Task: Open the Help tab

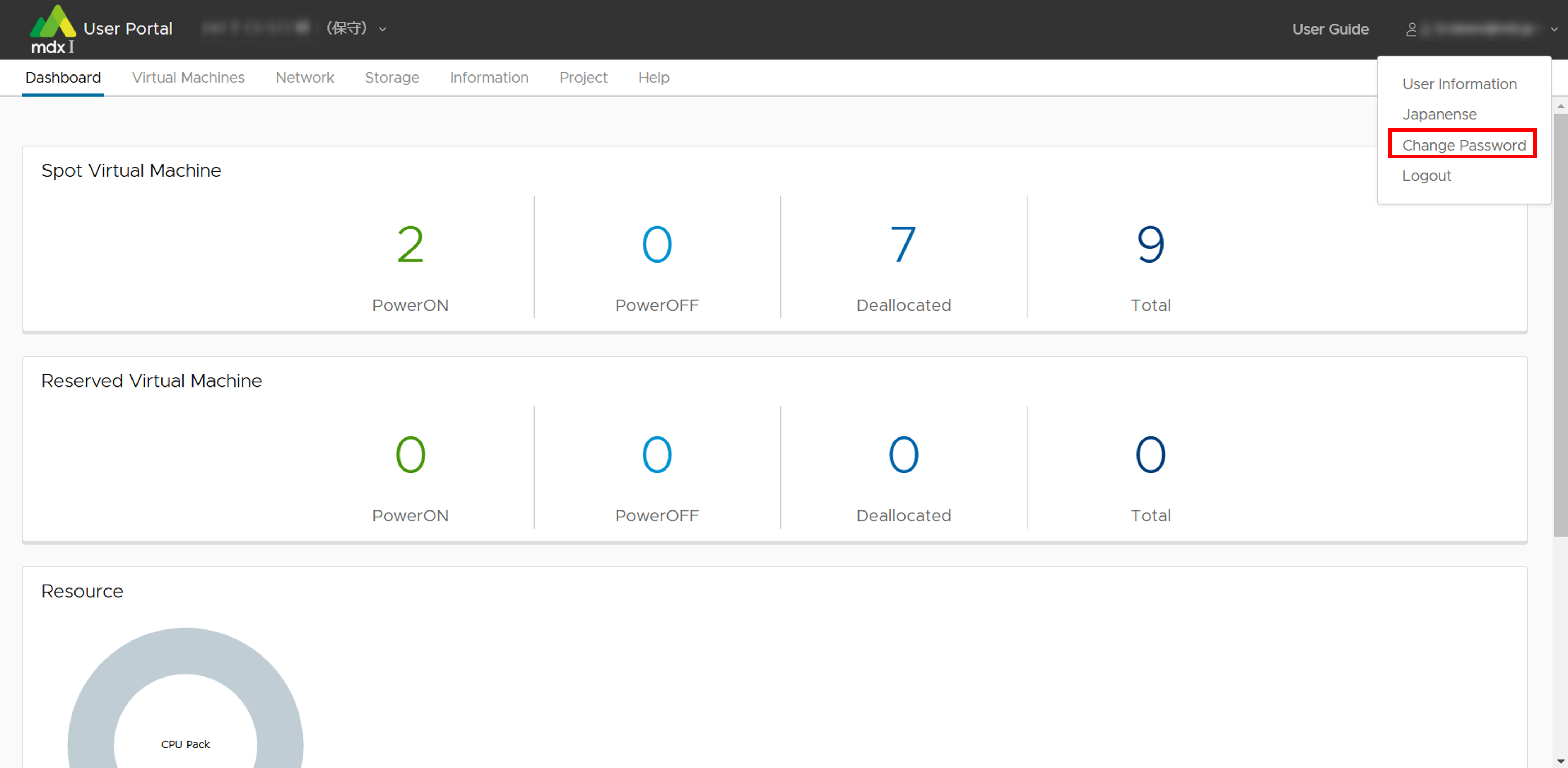Action: point(654,77)
